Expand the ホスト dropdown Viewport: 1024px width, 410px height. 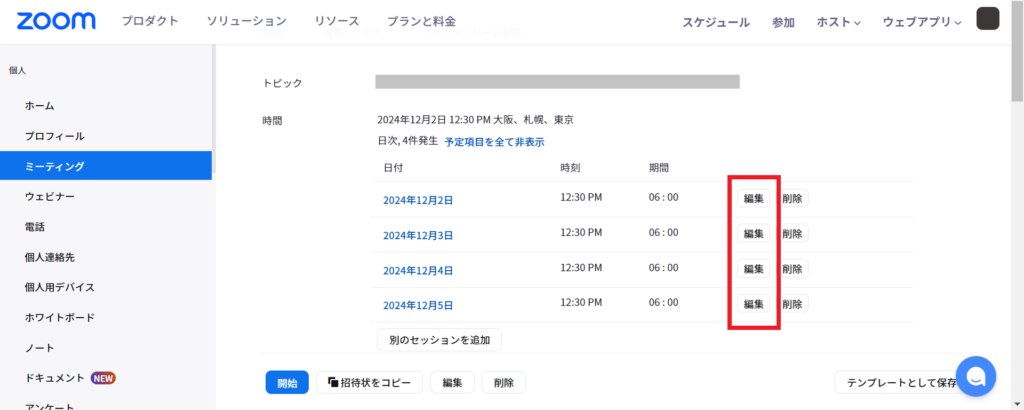point(838,22)
